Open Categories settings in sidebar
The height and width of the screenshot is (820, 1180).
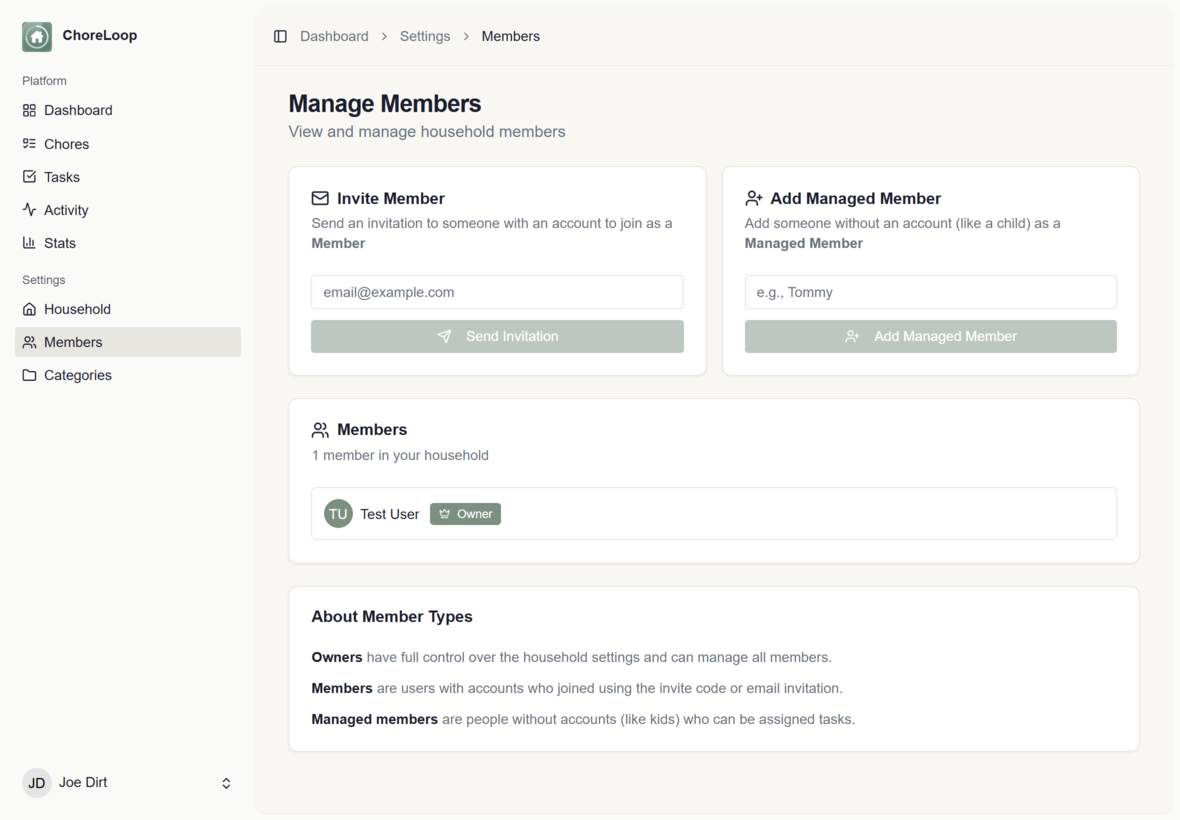click(128, 375)
